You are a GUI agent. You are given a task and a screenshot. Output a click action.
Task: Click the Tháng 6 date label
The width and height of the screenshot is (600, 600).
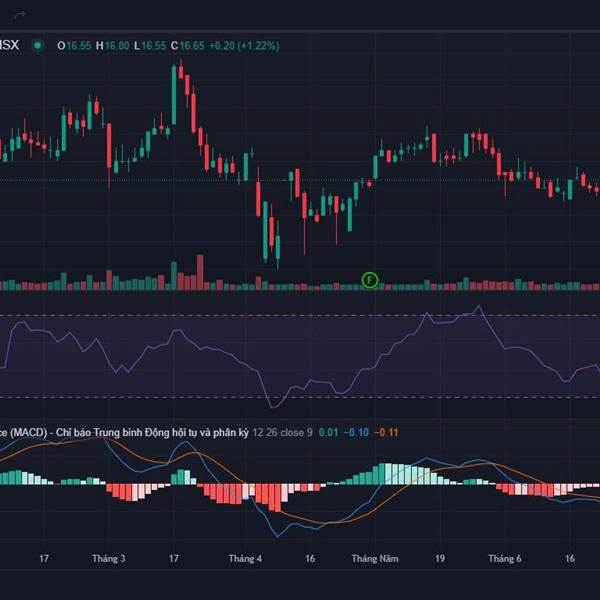pos(505,558)
